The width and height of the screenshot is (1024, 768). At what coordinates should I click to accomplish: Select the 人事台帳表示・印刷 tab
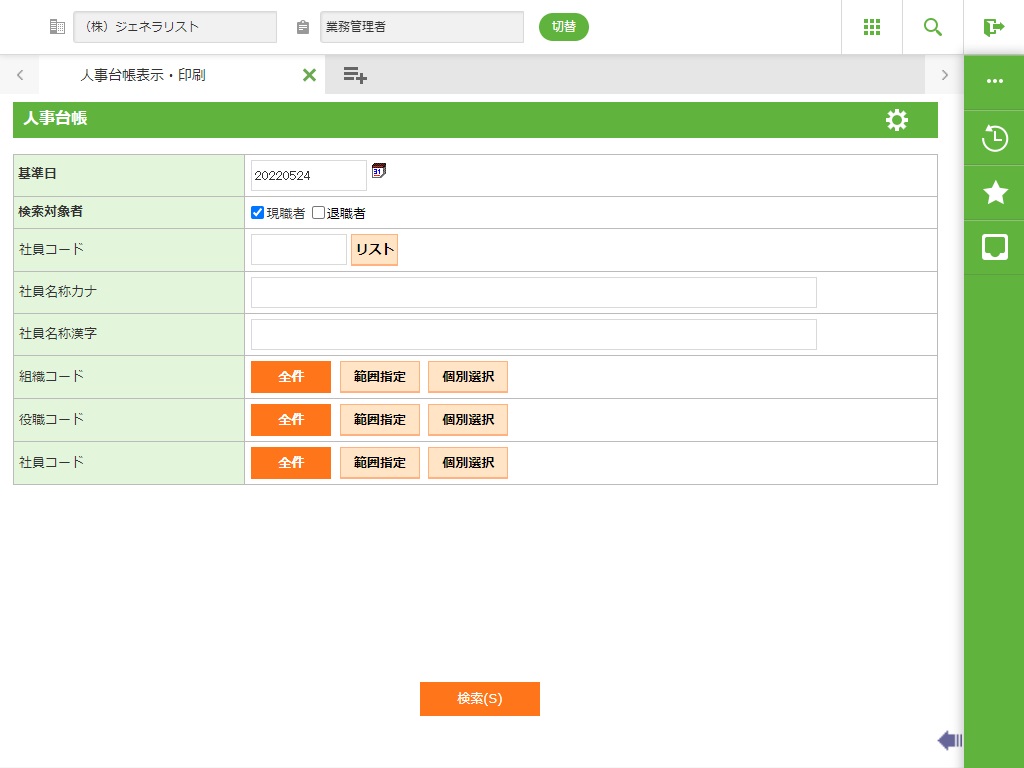point(143,75)
